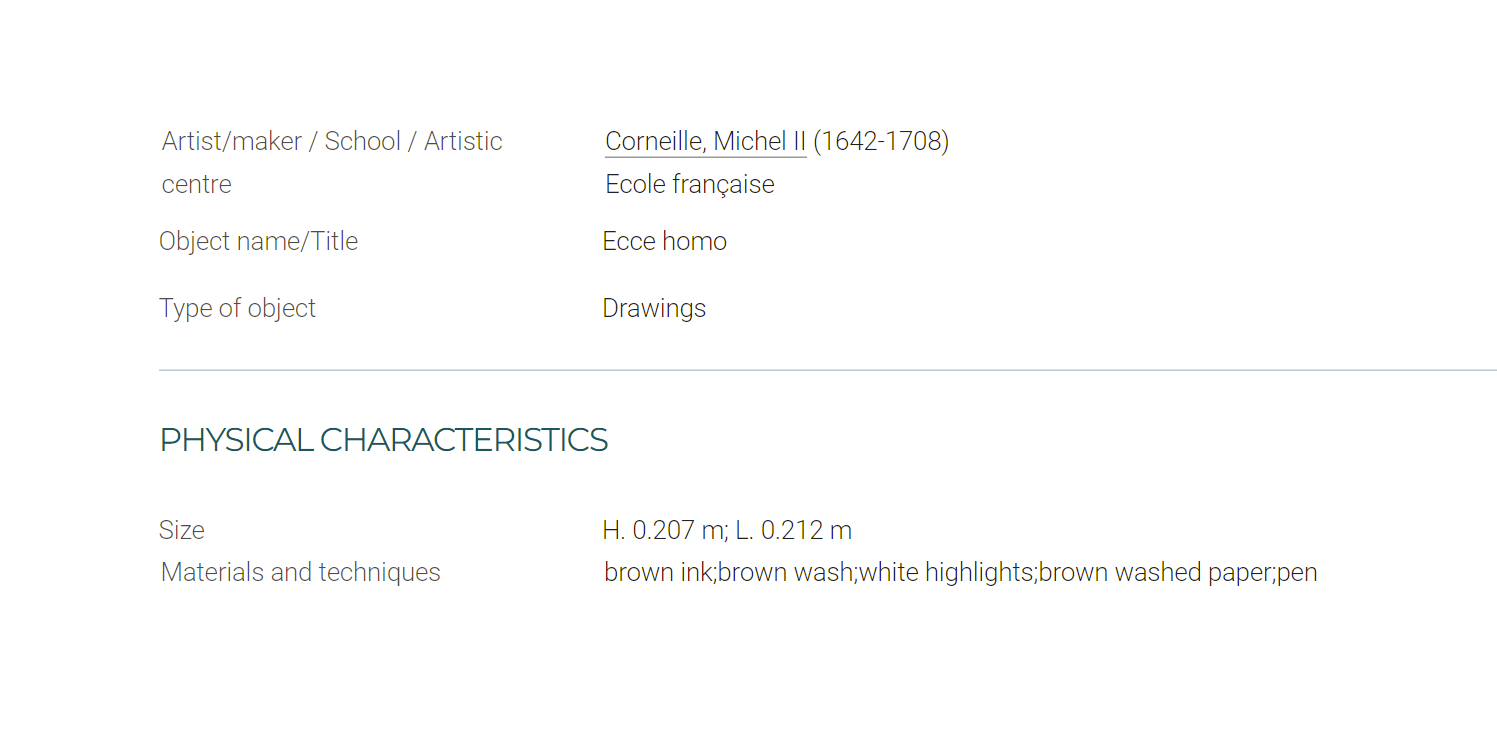Image resolution: width=1497 pixels, height=750 pixels.
Task: Click the brown wash material term
Action: tap(785, 573)
